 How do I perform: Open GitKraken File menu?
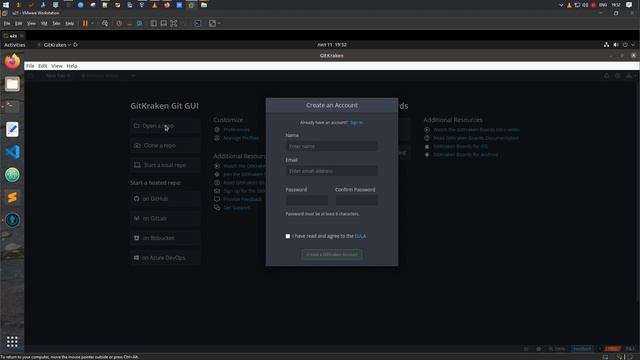[30, 66]
